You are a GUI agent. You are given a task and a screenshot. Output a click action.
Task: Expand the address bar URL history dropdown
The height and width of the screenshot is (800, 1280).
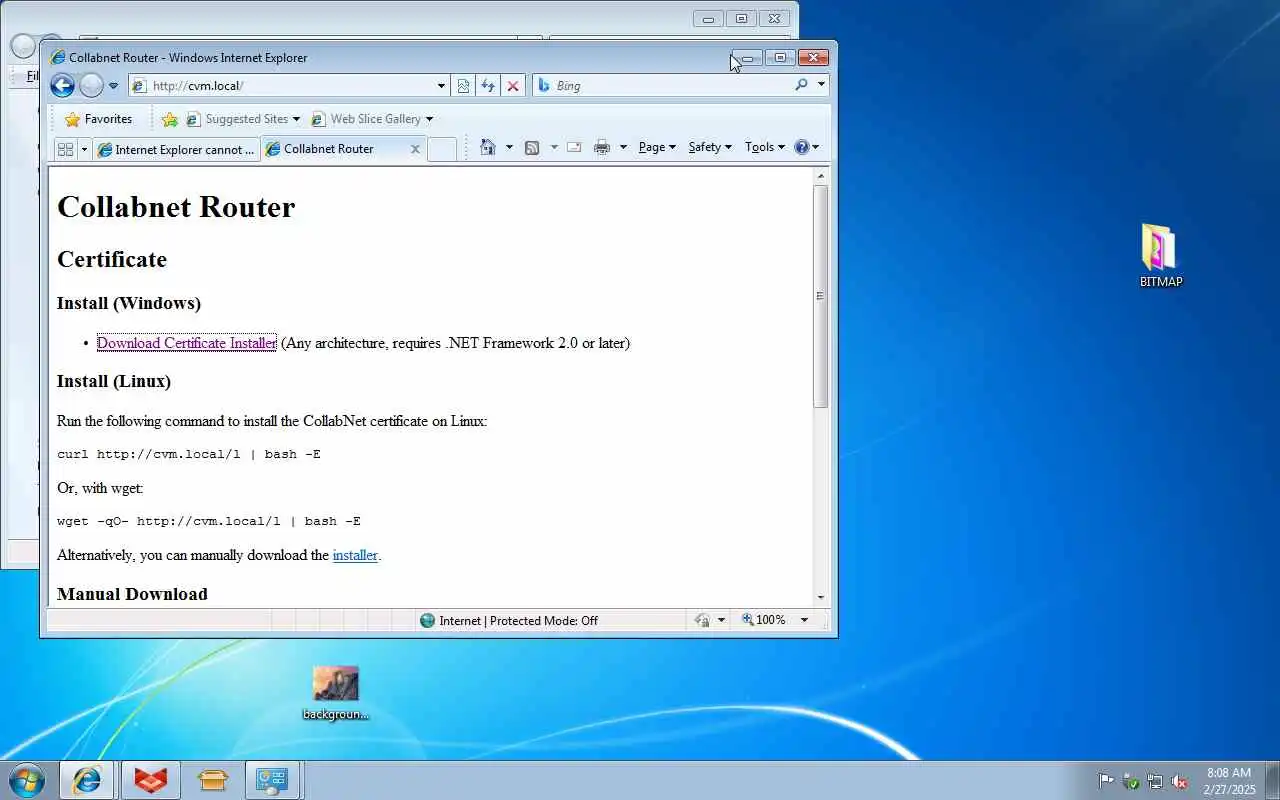441,86
